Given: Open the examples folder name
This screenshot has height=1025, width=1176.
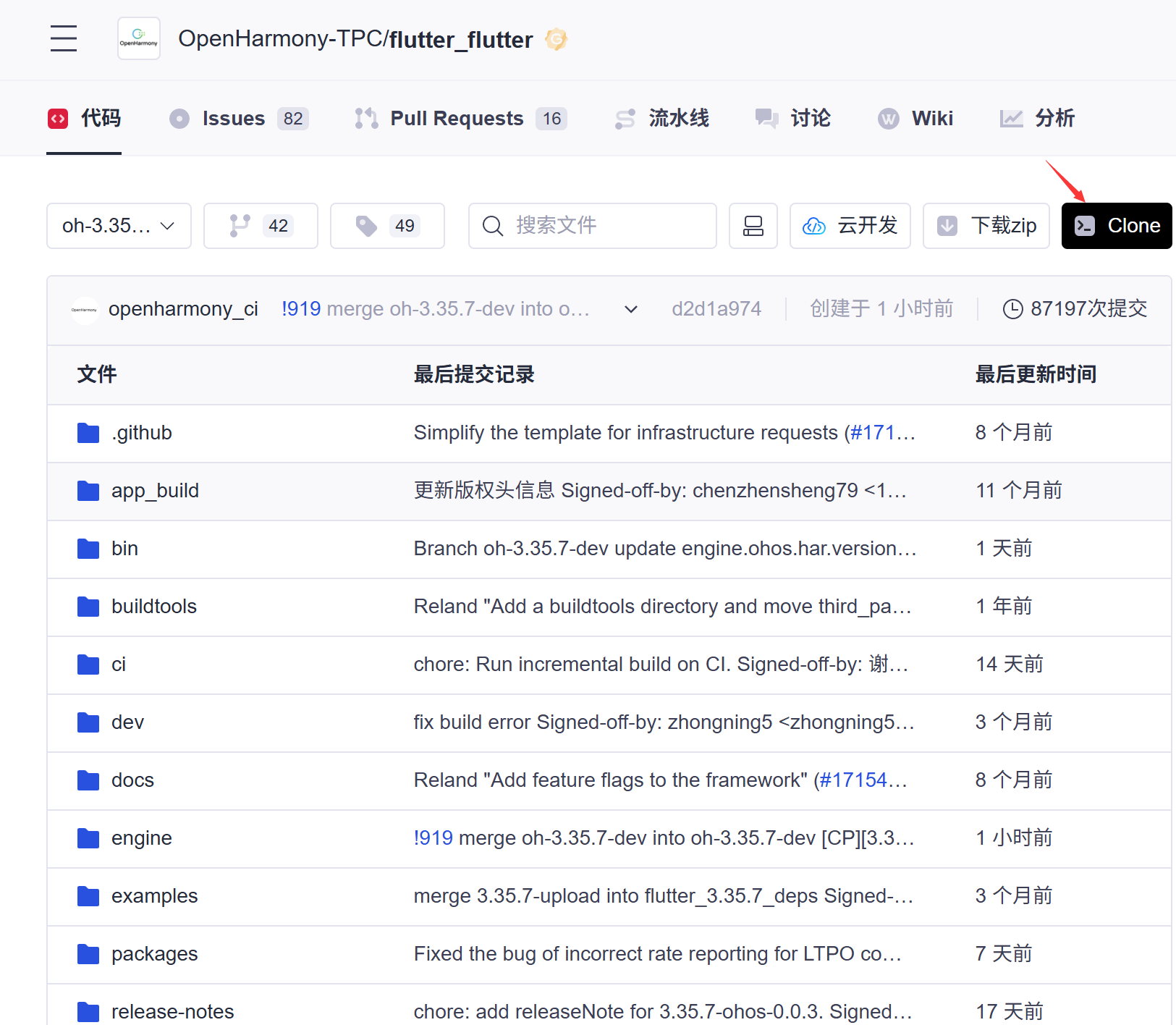Looking at the screenshot, I should [x=154, y=896].
